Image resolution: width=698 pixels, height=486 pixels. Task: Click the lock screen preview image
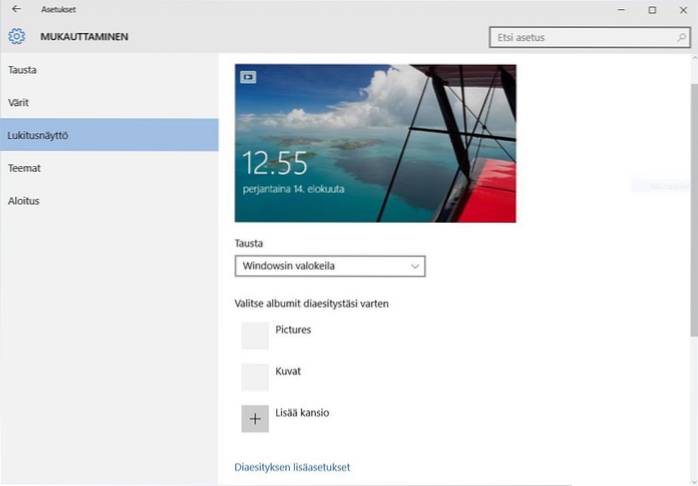point(375,143)
